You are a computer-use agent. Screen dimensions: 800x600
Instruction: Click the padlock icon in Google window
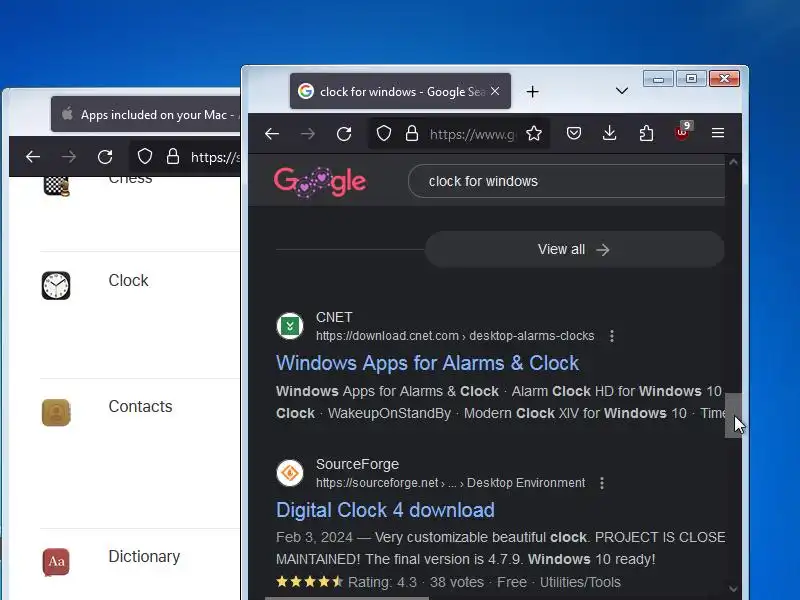(412, 134)
